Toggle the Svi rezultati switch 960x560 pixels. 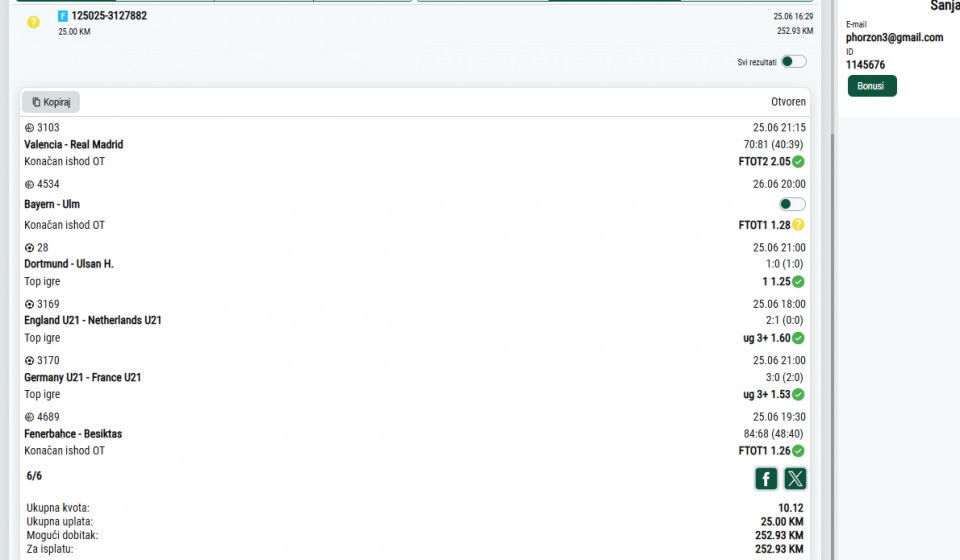pyautogui.click(x=793, y=61)
